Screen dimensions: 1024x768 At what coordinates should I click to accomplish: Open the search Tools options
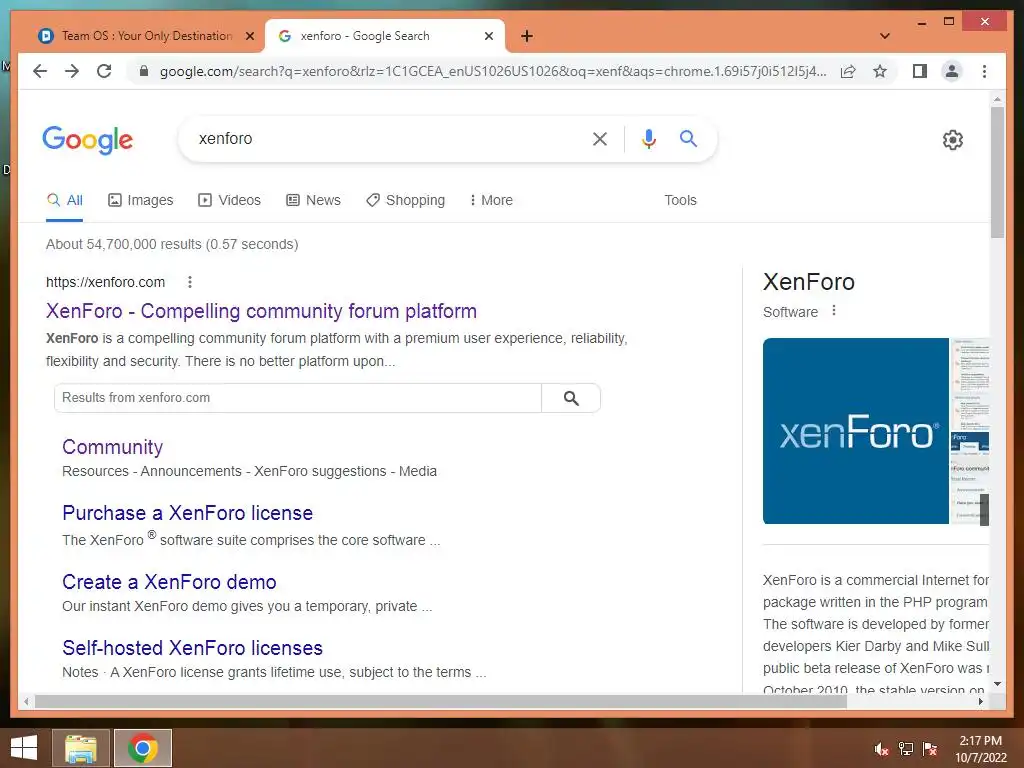[x=680, y=200]
